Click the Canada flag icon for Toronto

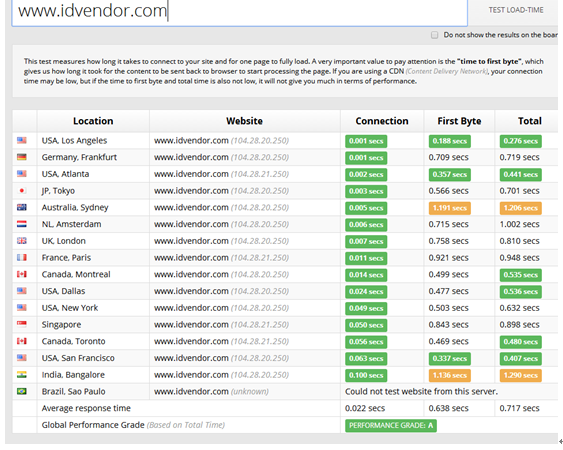tap(22, 341)
